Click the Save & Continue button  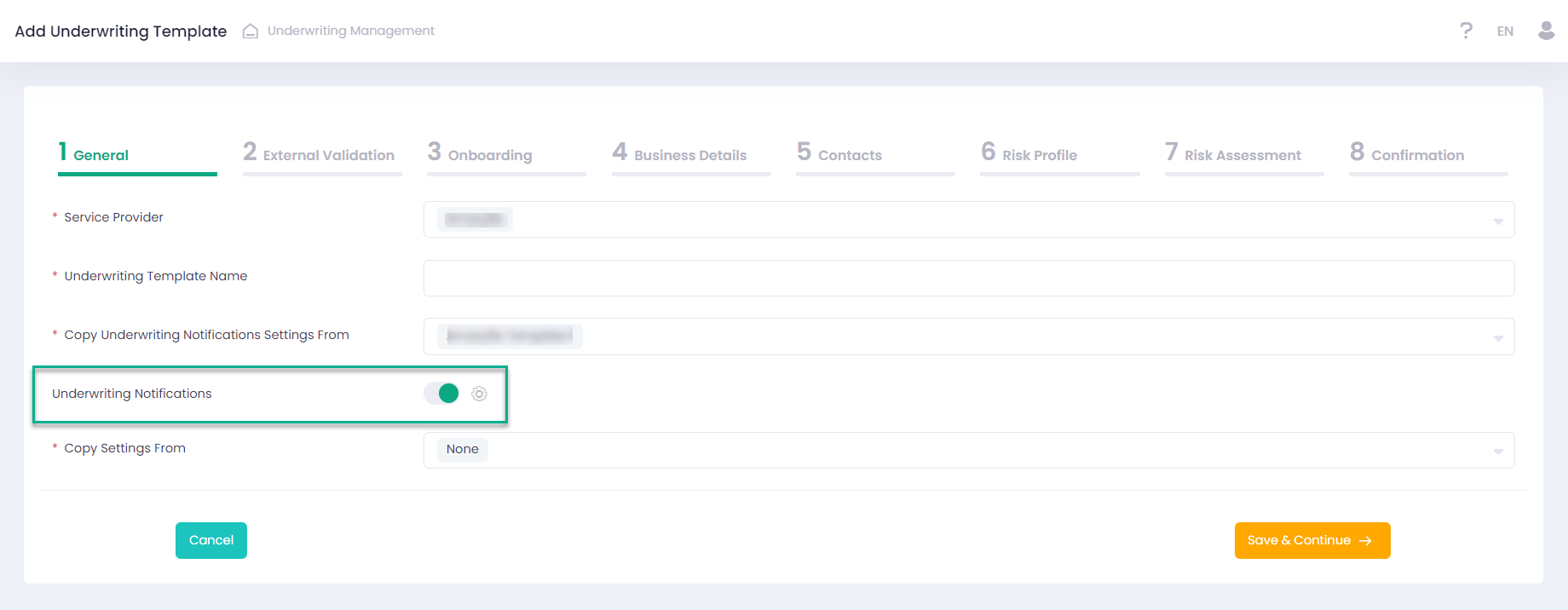(x=1311, y=541)
